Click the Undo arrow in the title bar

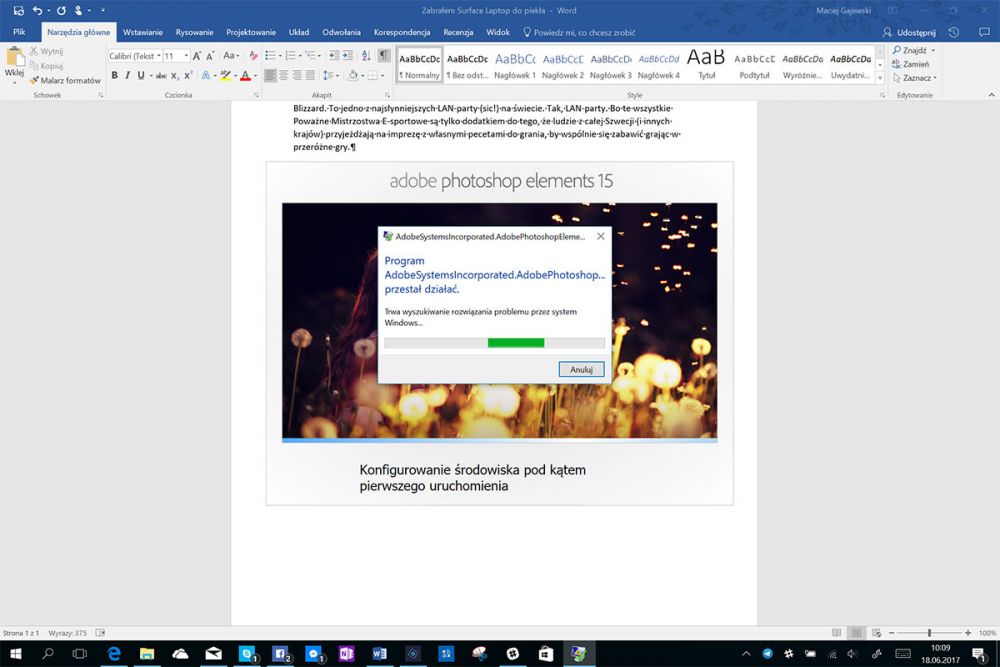pyautogui.click(x=38, y=10)
